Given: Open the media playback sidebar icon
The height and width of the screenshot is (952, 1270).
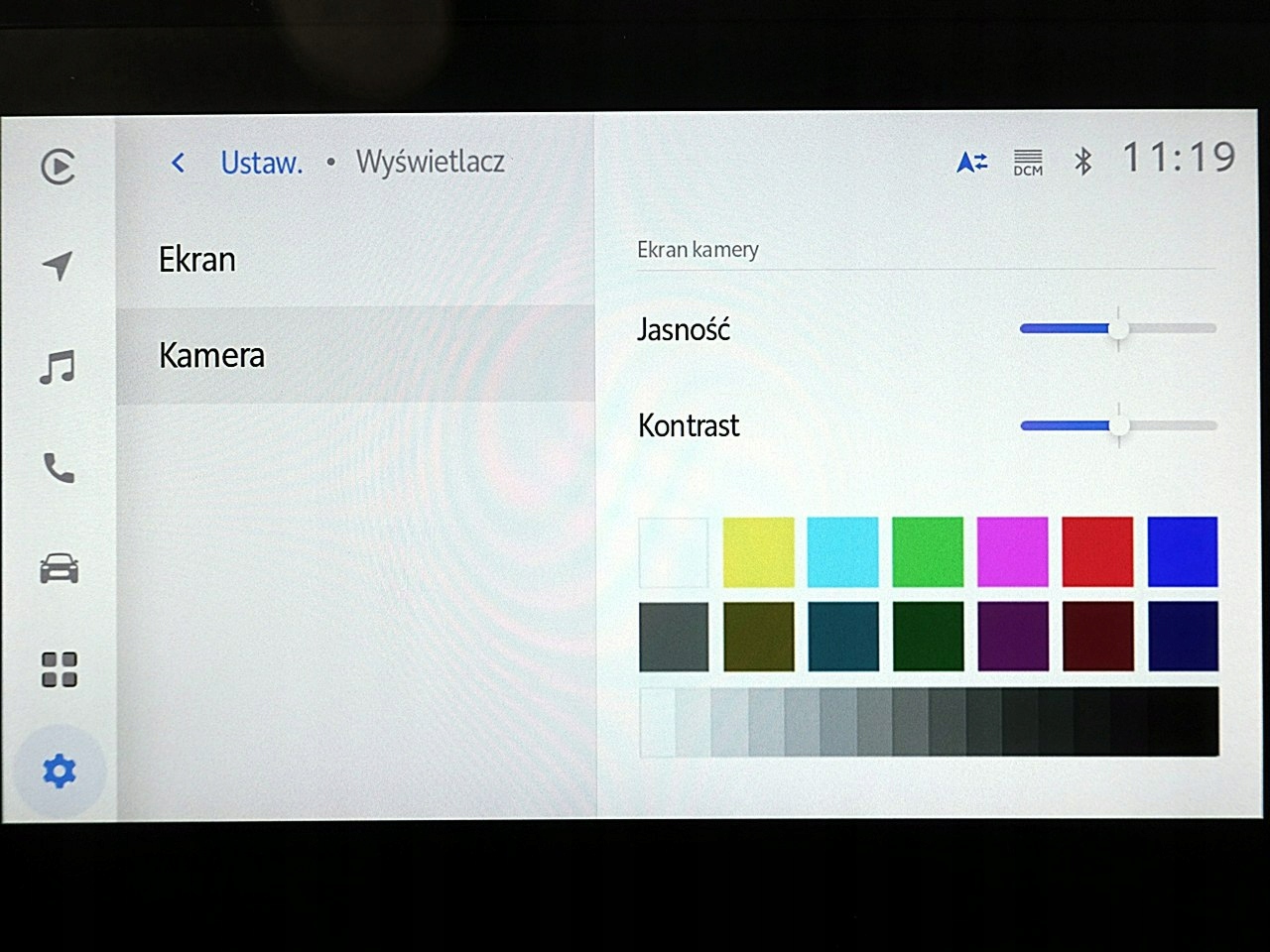Looking at the screenshot, I should pos(59,166).
